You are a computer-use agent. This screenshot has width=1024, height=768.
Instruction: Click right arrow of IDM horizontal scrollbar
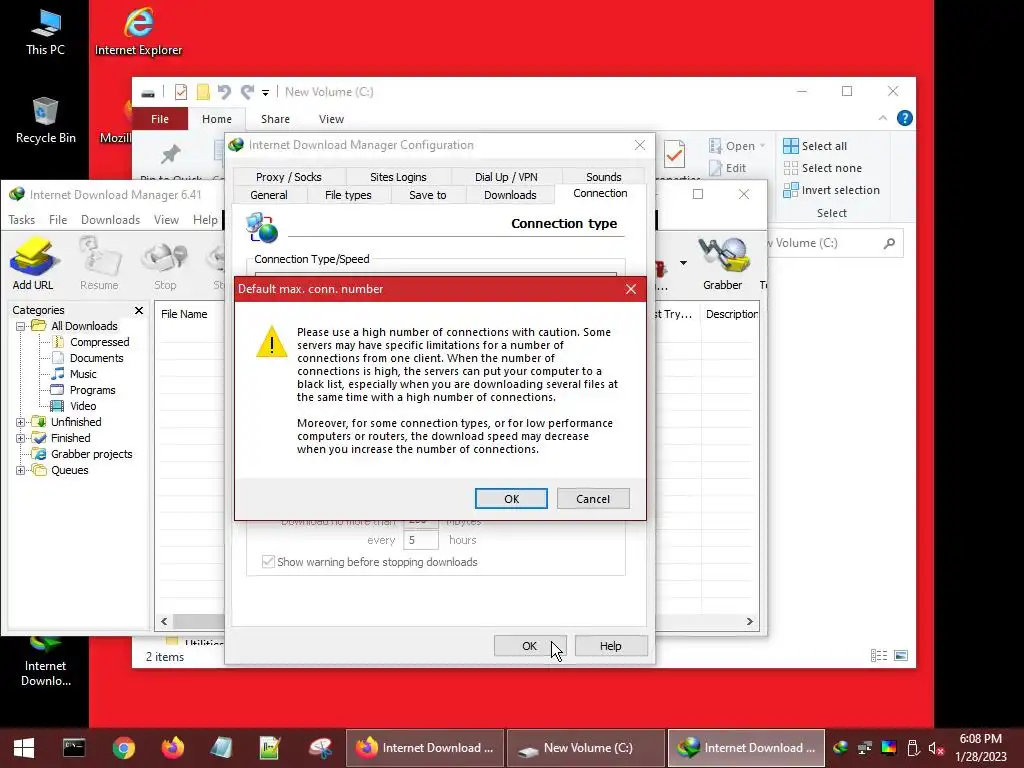pos(750,622)
